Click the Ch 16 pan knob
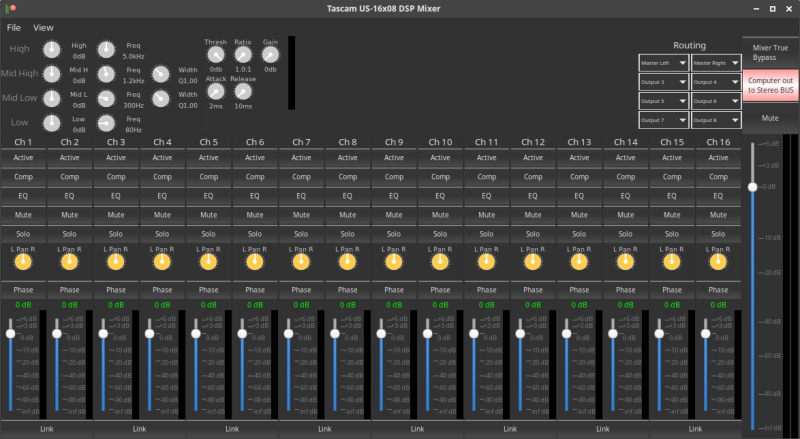 click(718, 262)
